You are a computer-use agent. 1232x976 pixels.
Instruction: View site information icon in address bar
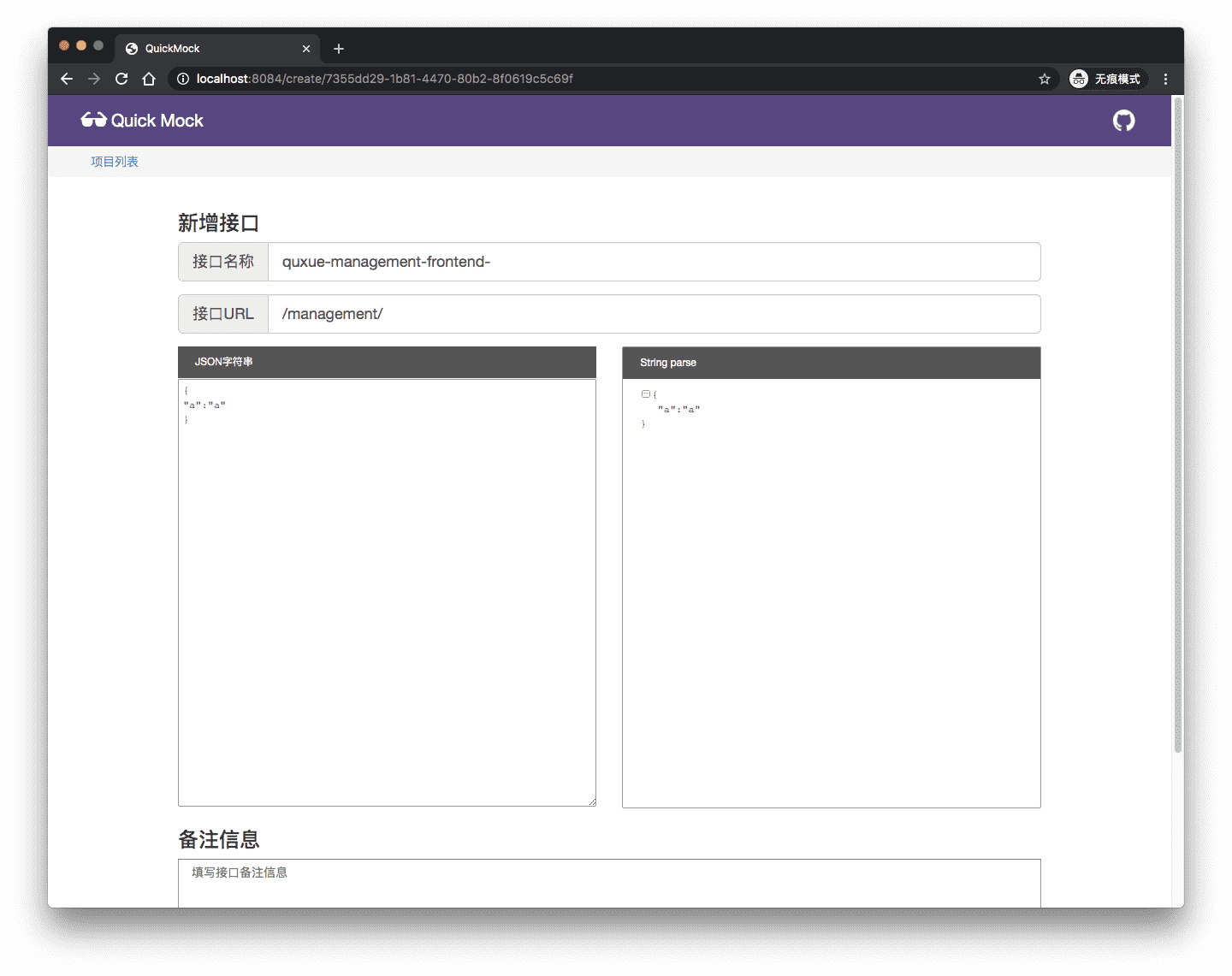(182, 79)
